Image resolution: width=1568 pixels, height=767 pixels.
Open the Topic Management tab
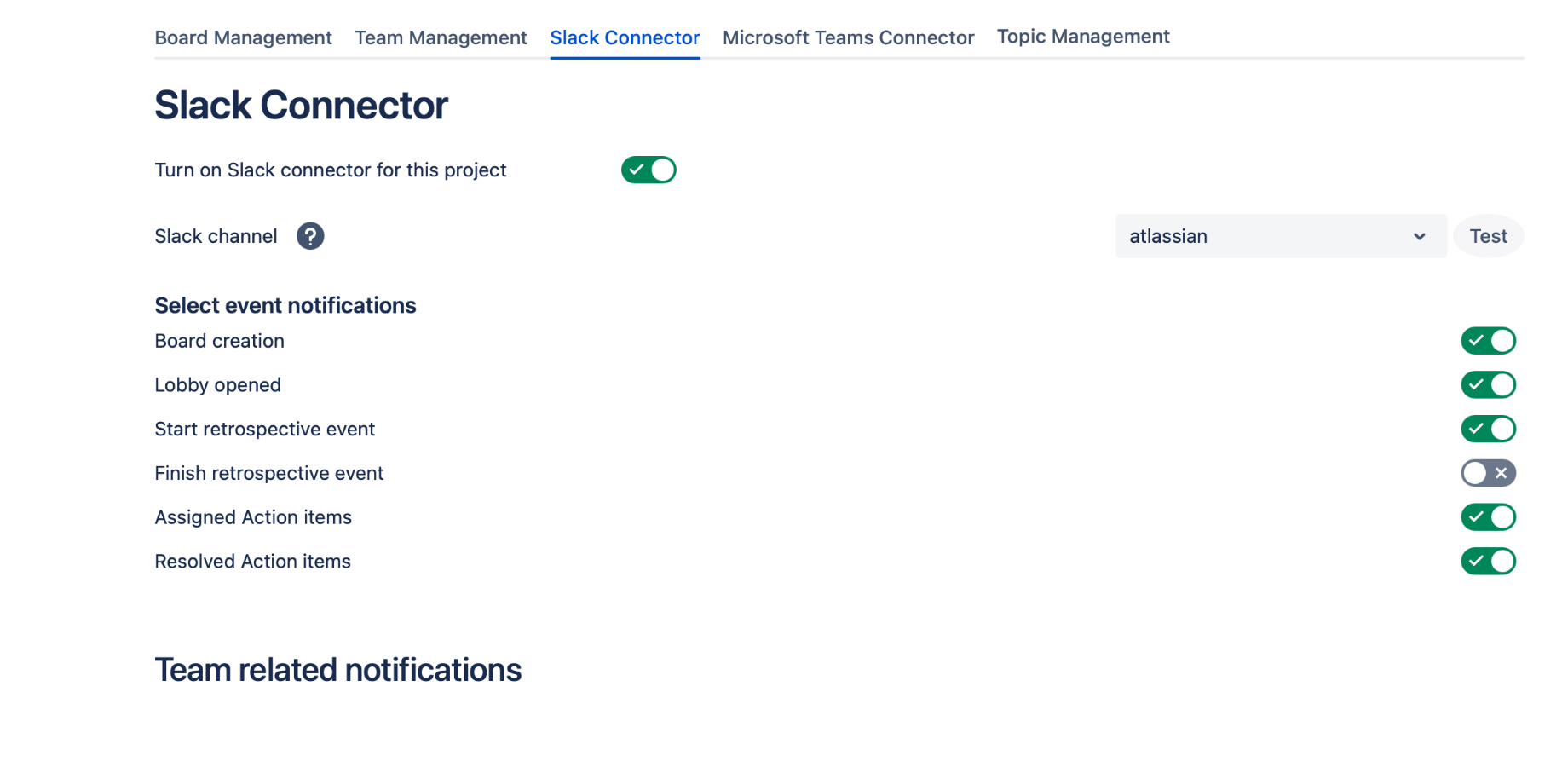coord(1083,37)
